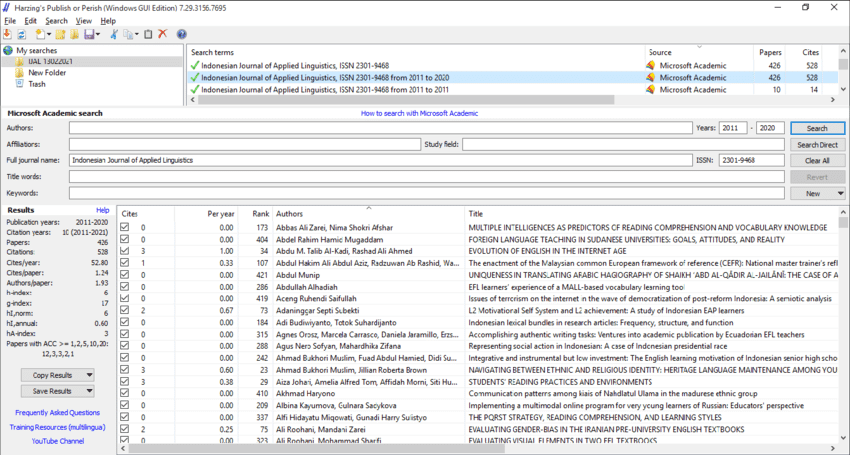
Task: Click the floppy disk save icon
Action: tap(89, 34)
